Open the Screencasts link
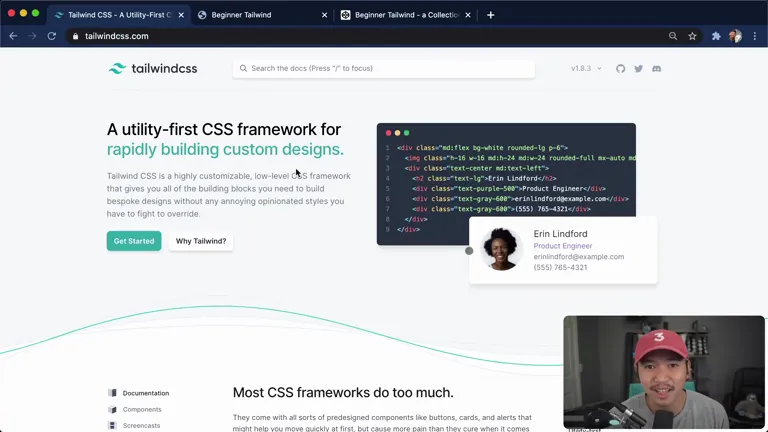The image size is (768, 432). pos(142,426)
